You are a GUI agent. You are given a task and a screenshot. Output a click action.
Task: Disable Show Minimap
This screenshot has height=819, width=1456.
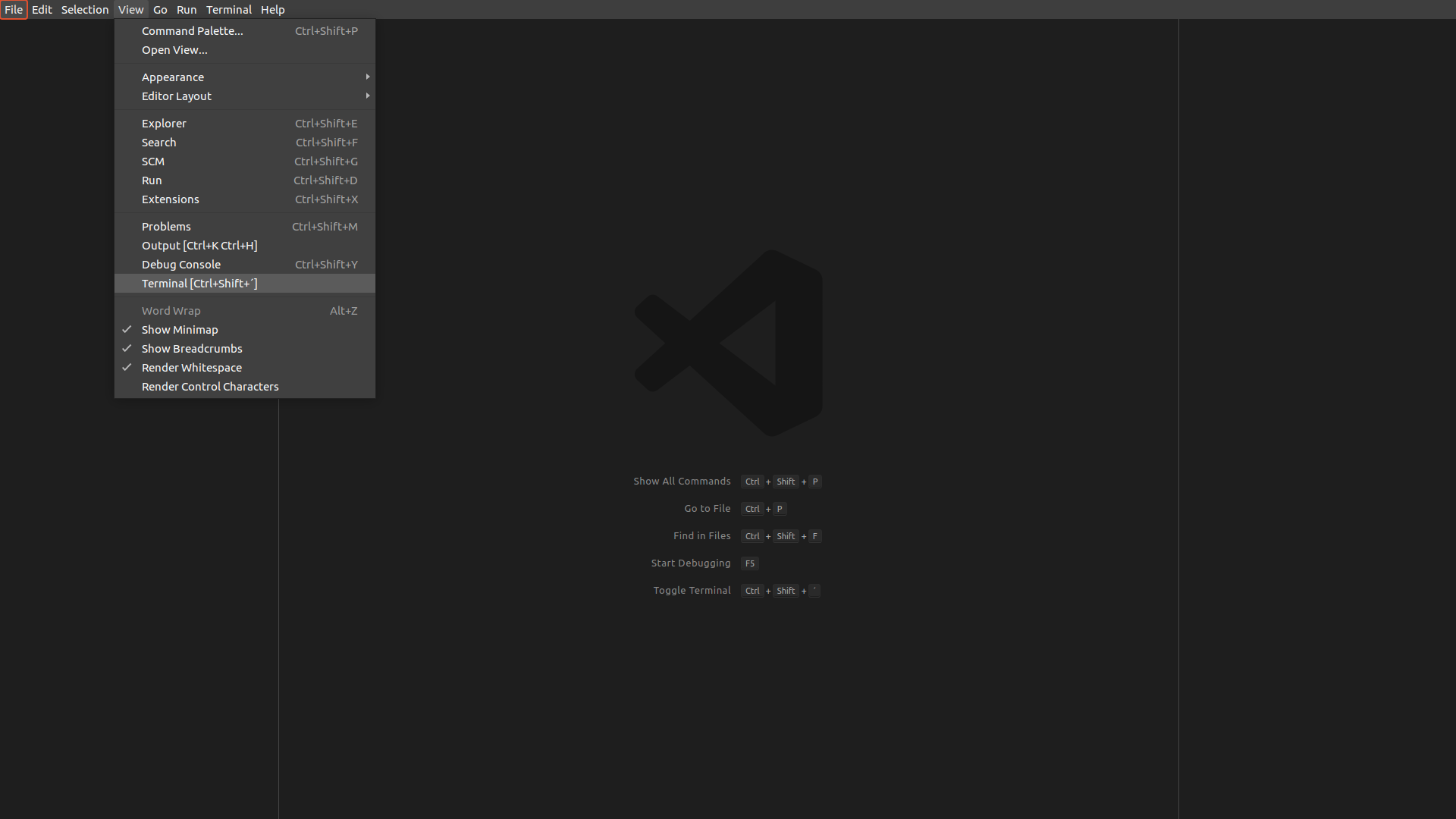(x=180, y=329)
